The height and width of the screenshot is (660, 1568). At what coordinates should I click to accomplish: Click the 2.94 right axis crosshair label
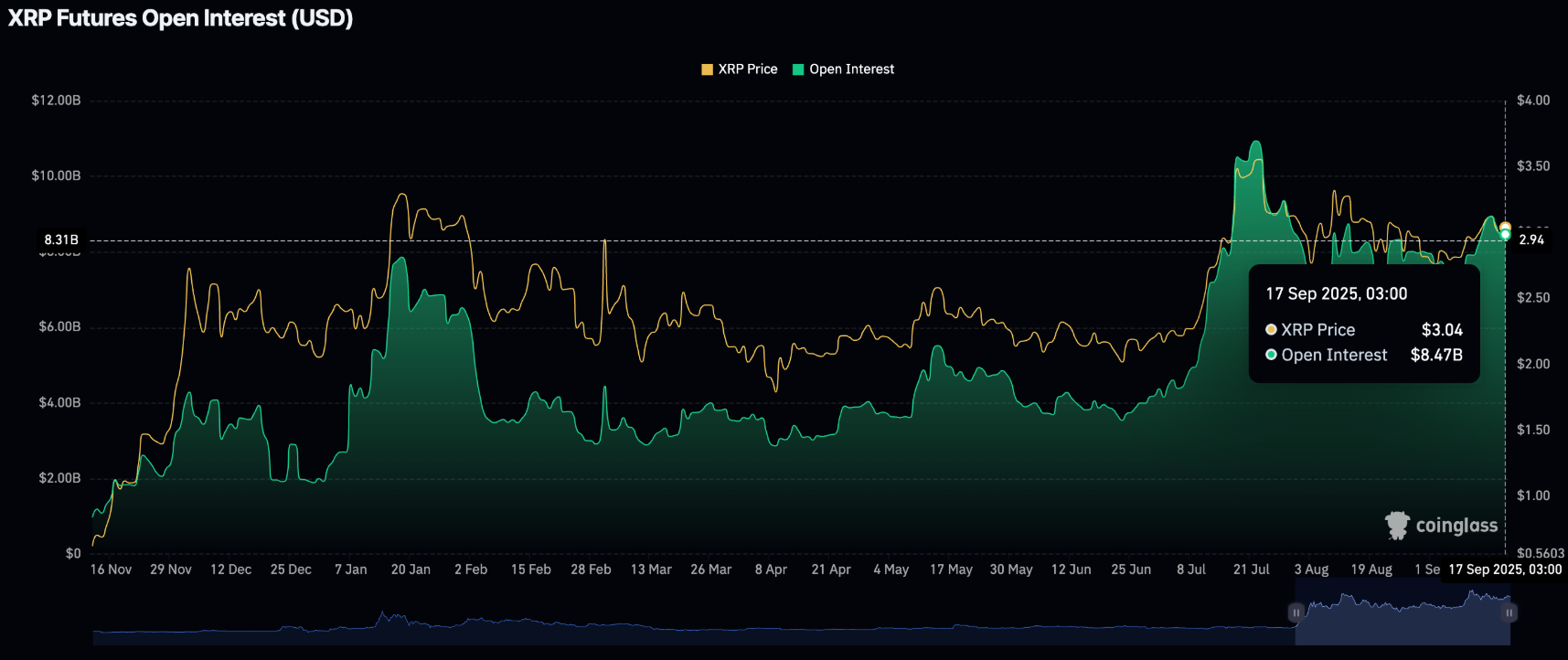pos(1531,240)
